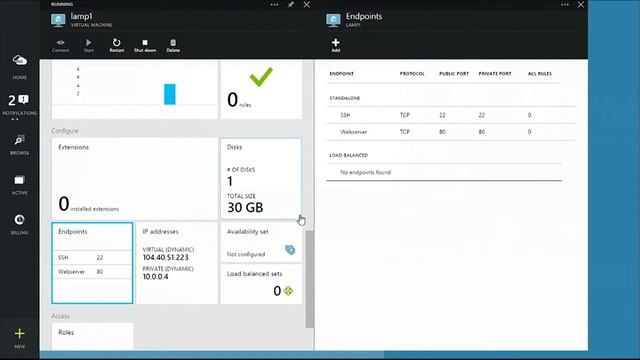
Task: Click the lamp1 blade vertical scrollbar
Action: tap(310, 279)
